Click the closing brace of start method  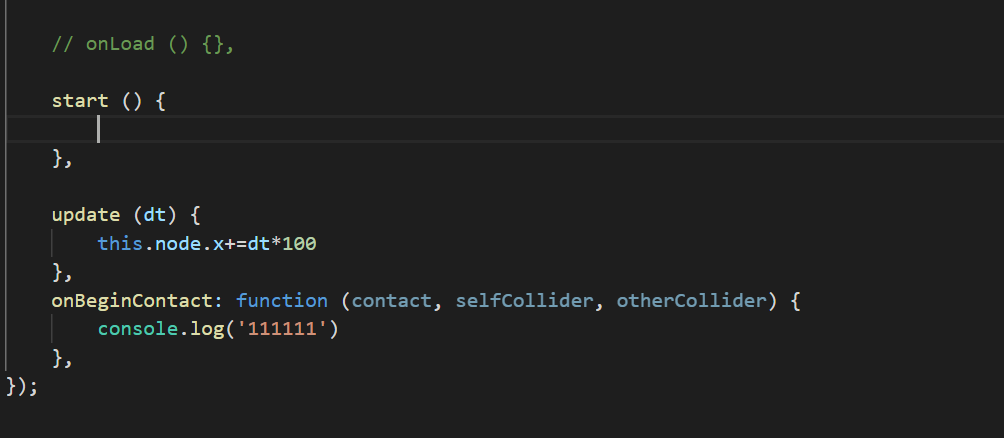[x=57, y=157]
